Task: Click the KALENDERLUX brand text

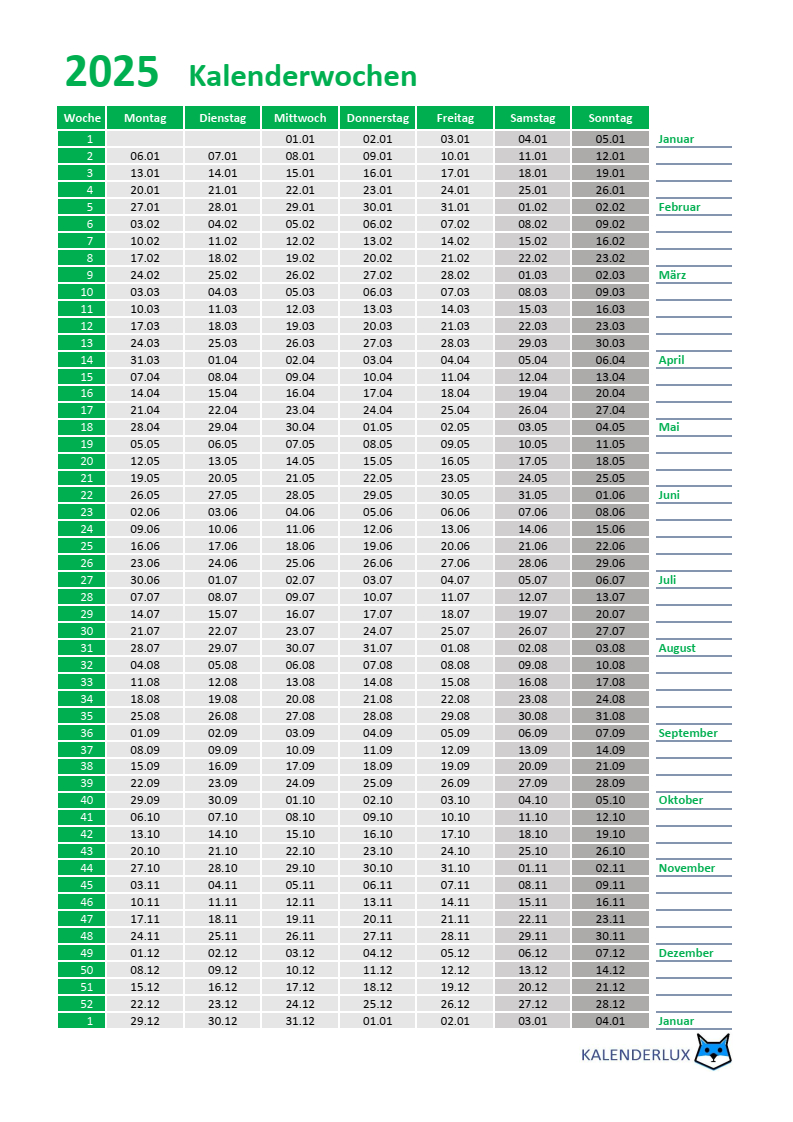Action: point(636,1054)
